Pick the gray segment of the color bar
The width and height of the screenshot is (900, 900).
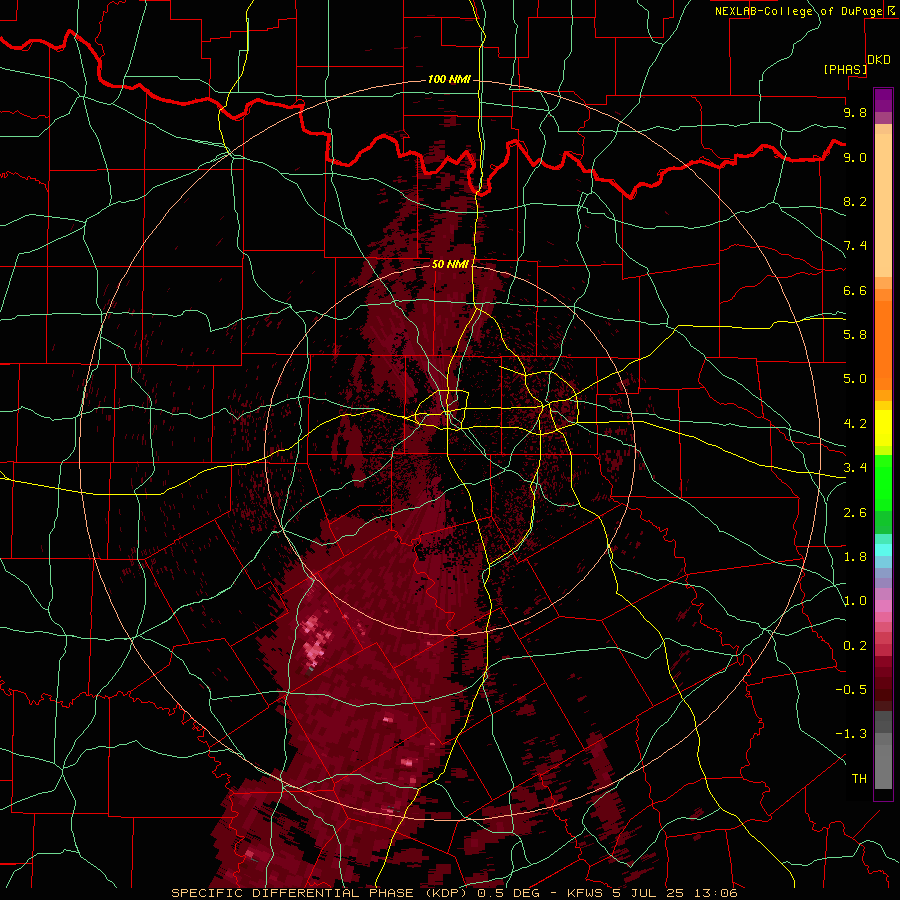(x=883, y=749)
